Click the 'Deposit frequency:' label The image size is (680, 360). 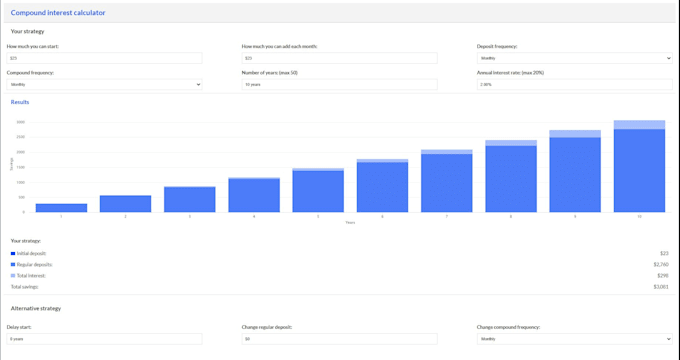[x=497, y=46]
